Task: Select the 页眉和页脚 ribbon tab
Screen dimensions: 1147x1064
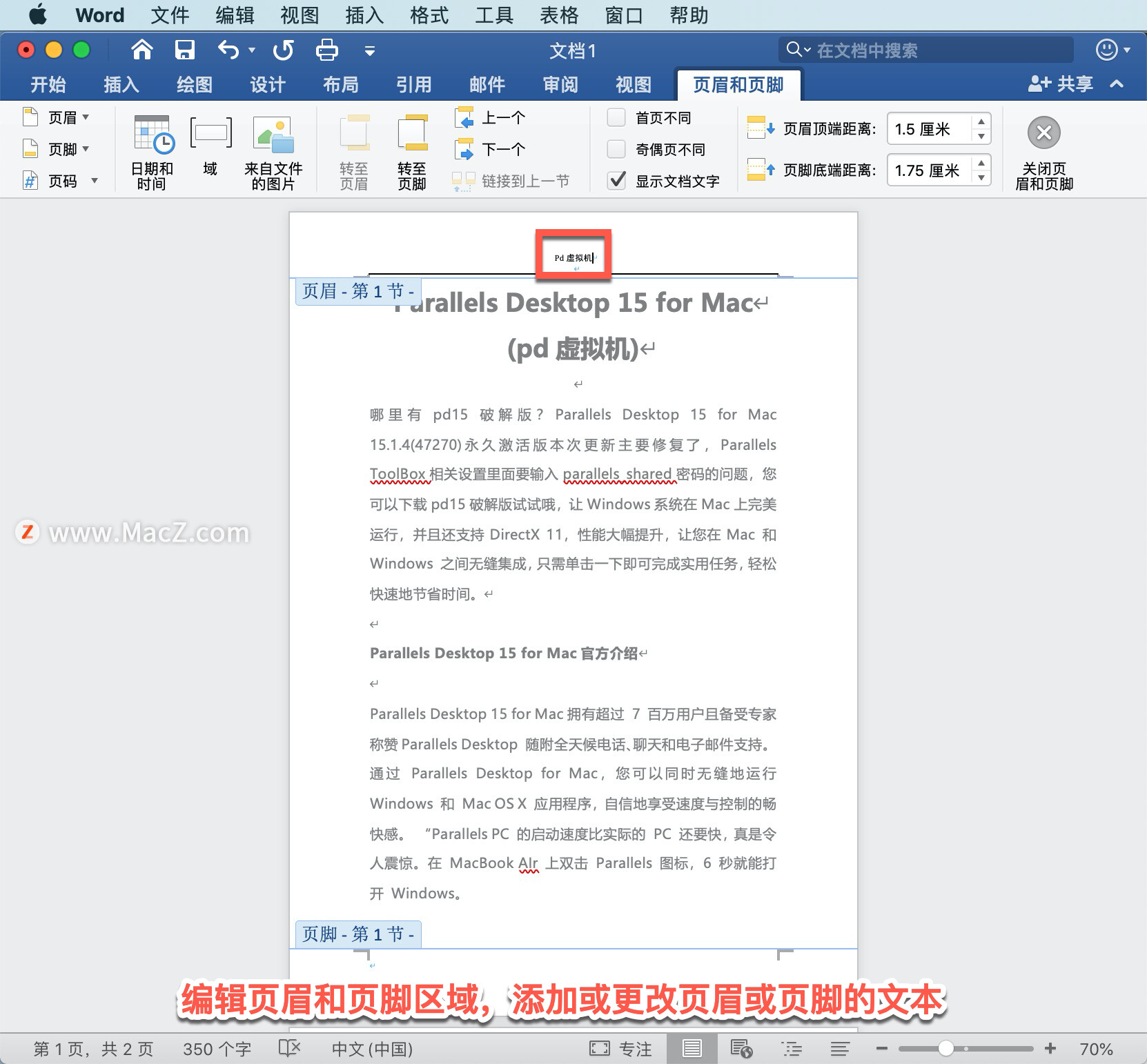Action: [x=738, y=85]
